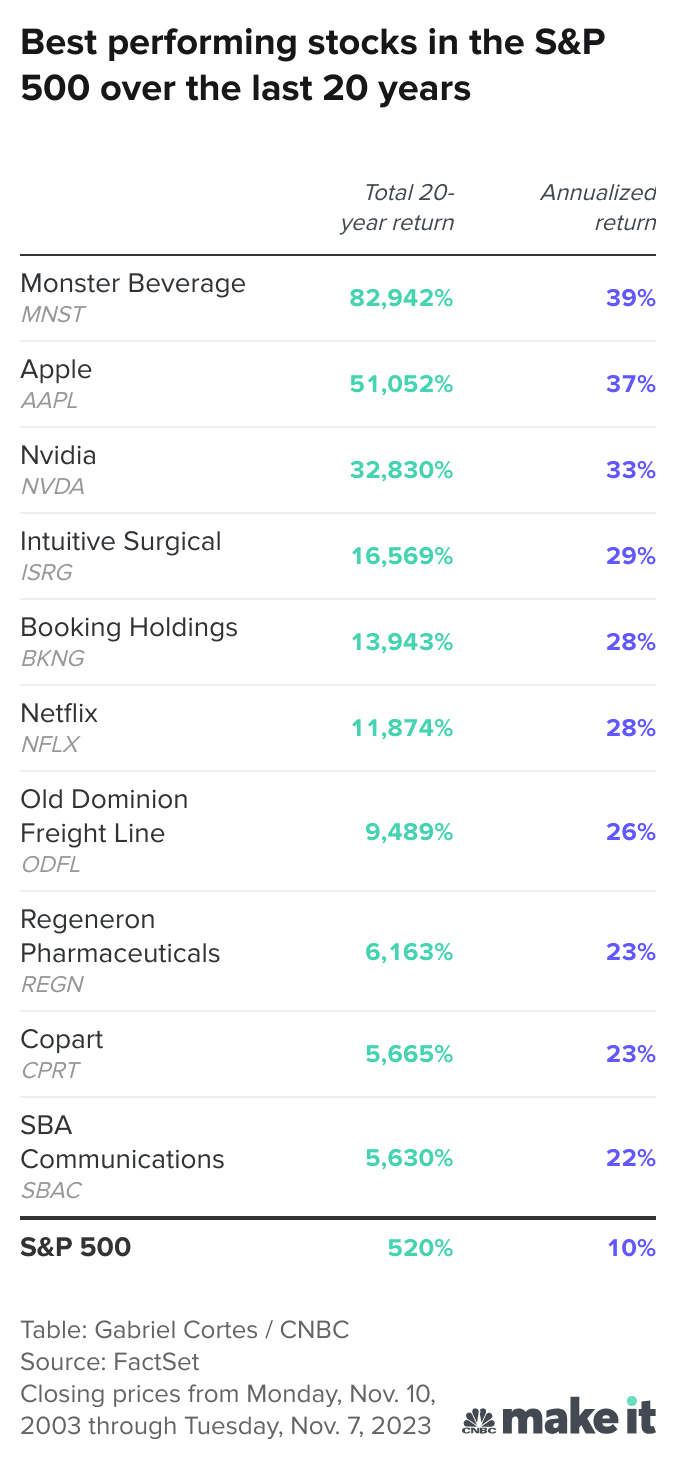Select the Copart company name
Screen dimensions: 676x1462
tap(62, 1039)
